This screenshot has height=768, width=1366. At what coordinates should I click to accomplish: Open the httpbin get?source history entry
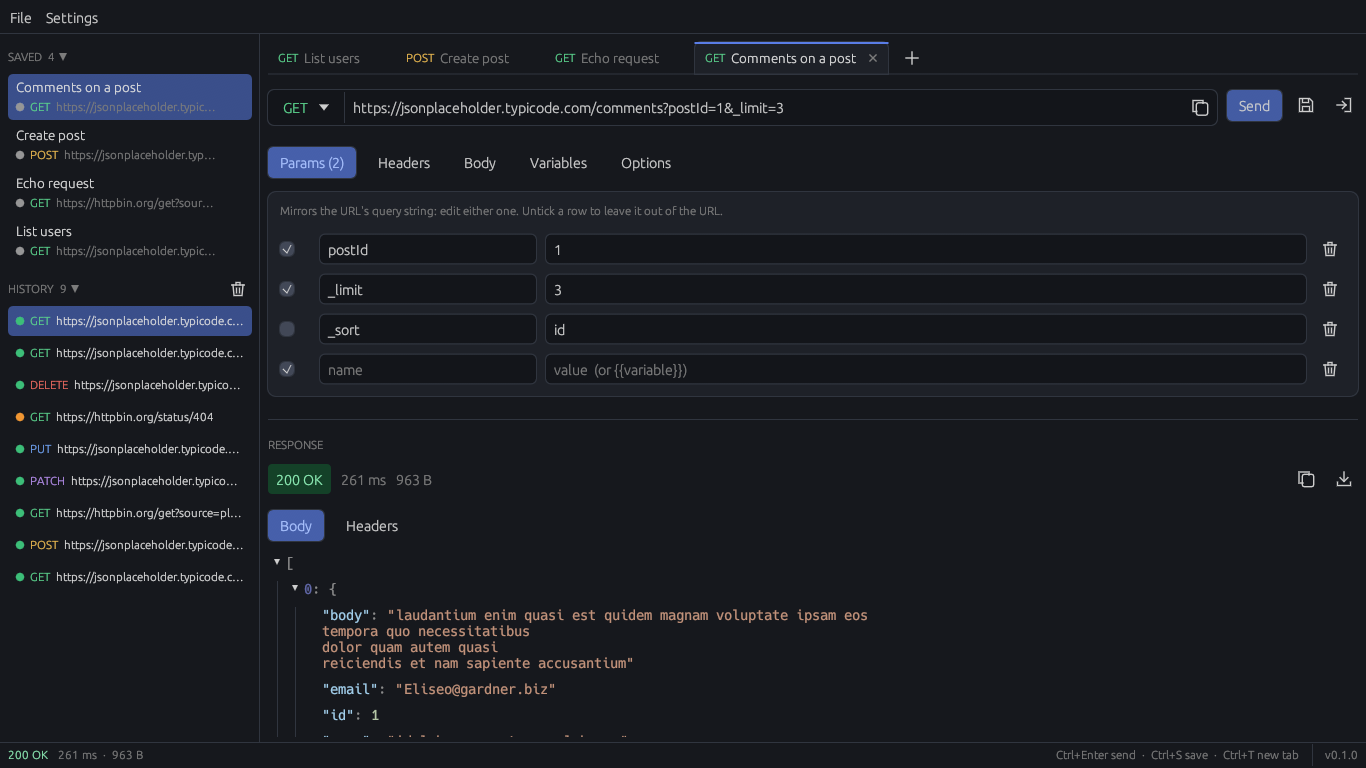130,513
